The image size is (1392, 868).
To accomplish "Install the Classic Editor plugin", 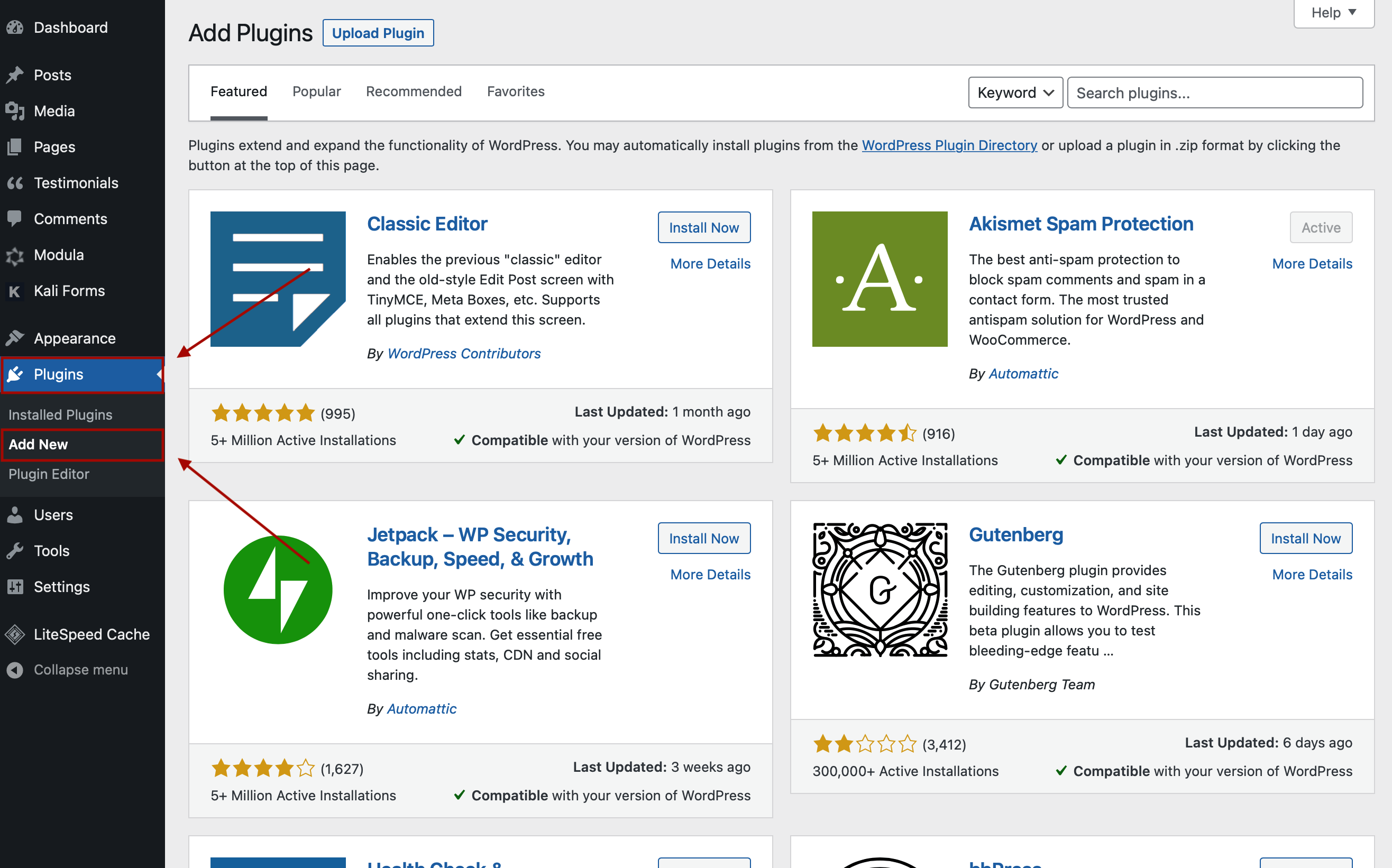I will [x=704, y=227].
